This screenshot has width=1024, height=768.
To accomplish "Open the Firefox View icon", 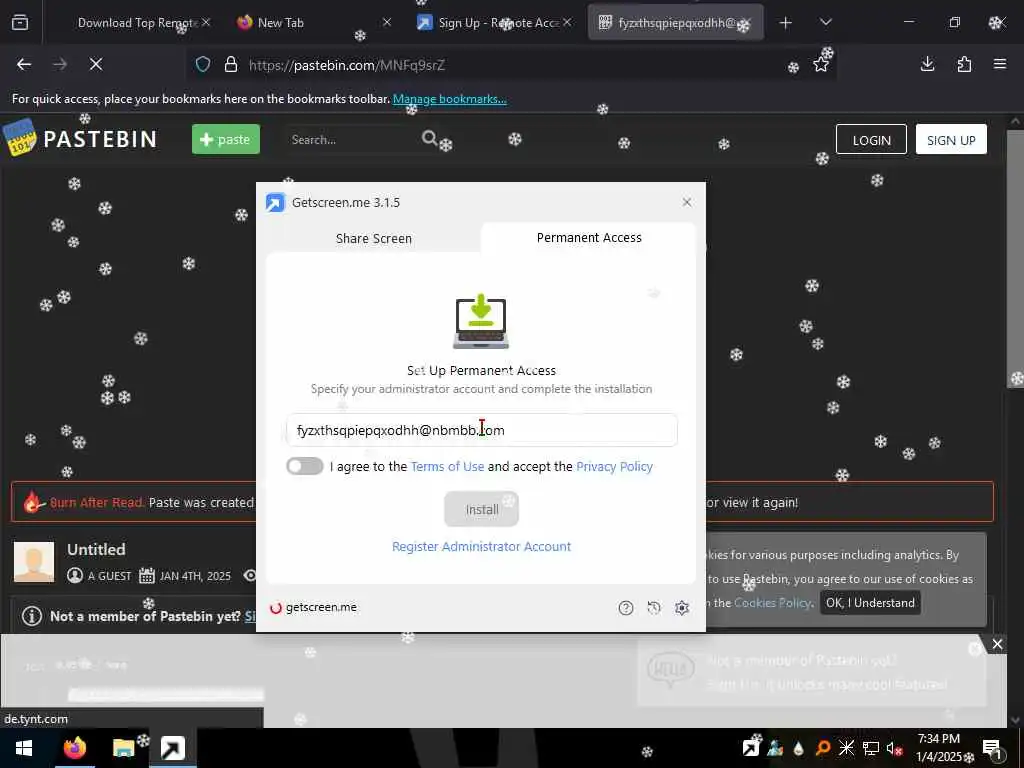I will (x=20, y=23).
